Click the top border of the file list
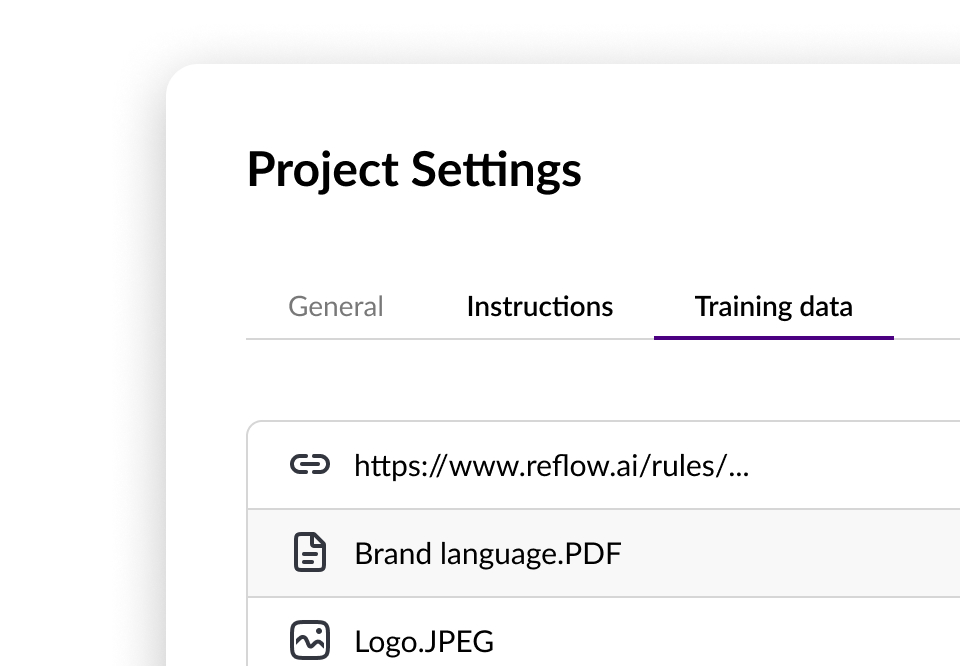 pos(600,422)
